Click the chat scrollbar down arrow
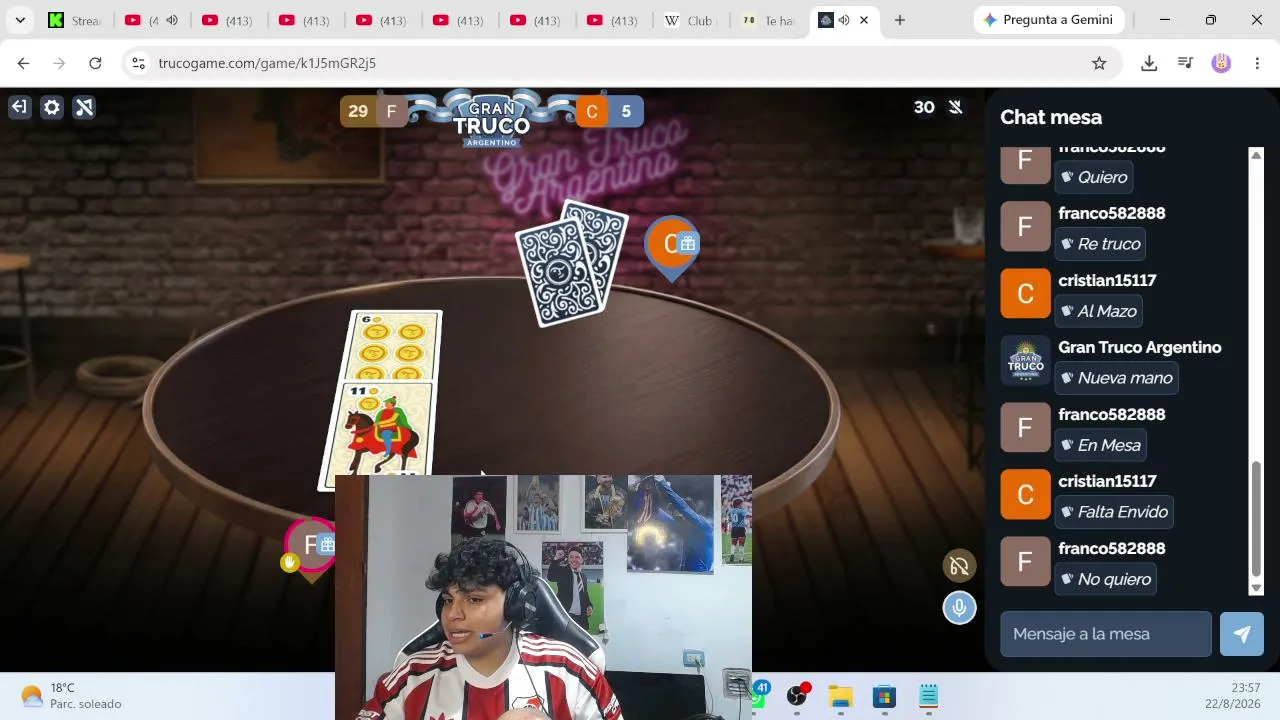Image resolution: width=1280 pixels, height=720 pixels. click(x=1256, y=588)
